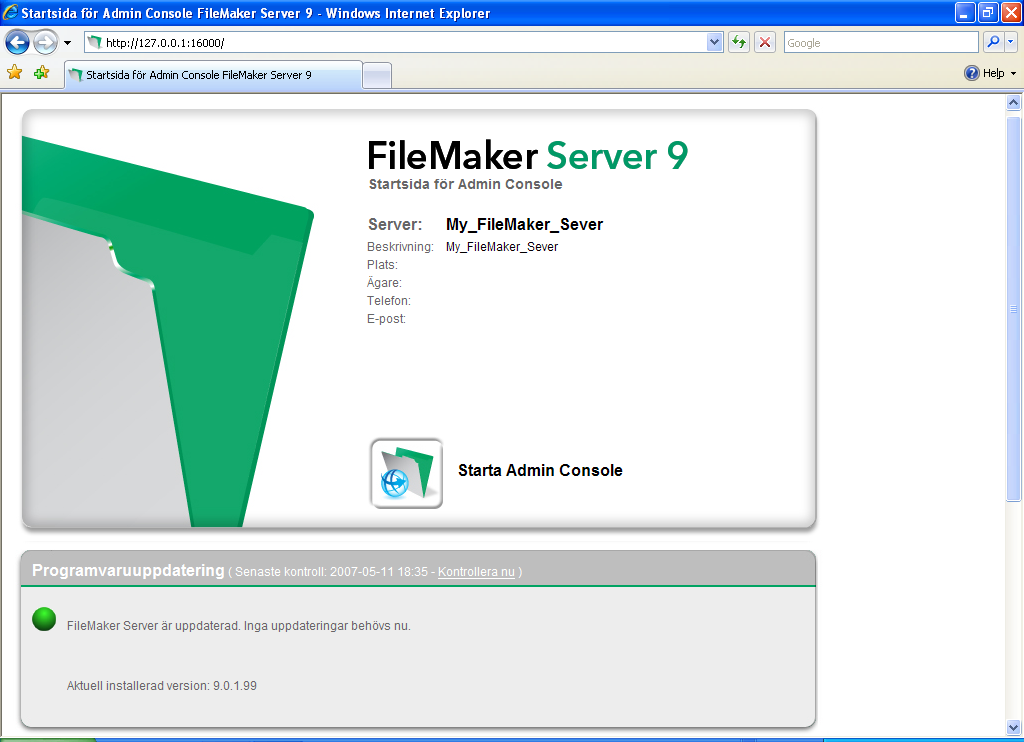Click the scrollbar down arrow
This screenshot has width=1024, height=742.
tap(1013, 727)
